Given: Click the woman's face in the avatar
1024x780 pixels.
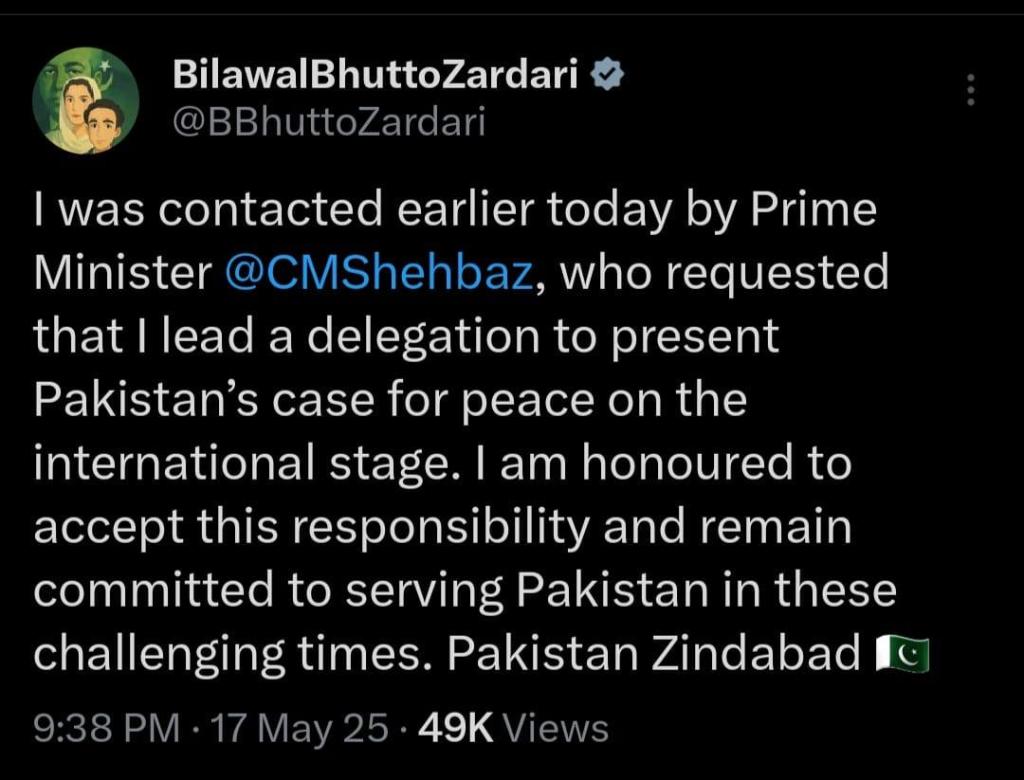Looking at the screenshot, I should pyautogui.click(x=75, y=99).
